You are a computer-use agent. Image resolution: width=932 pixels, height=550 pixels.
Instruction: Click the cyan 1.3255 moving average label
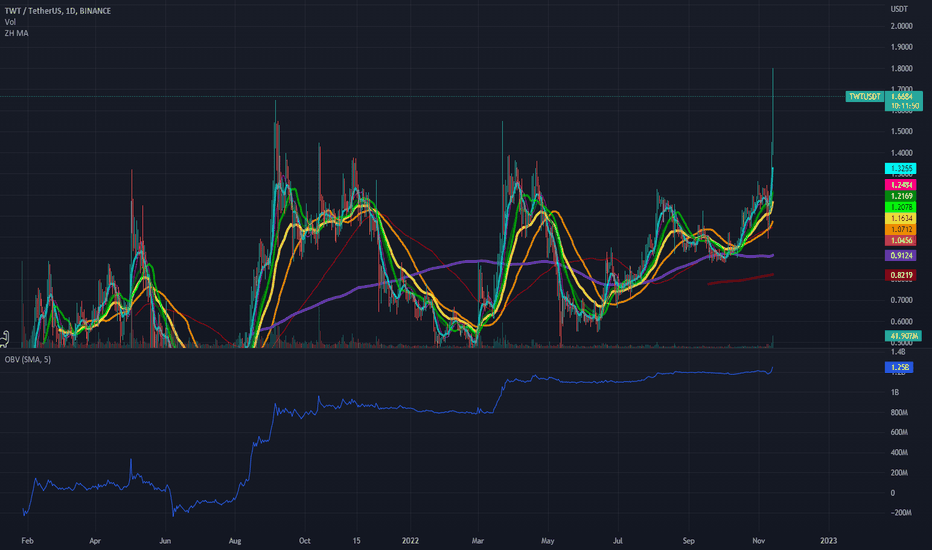[900, 169]
